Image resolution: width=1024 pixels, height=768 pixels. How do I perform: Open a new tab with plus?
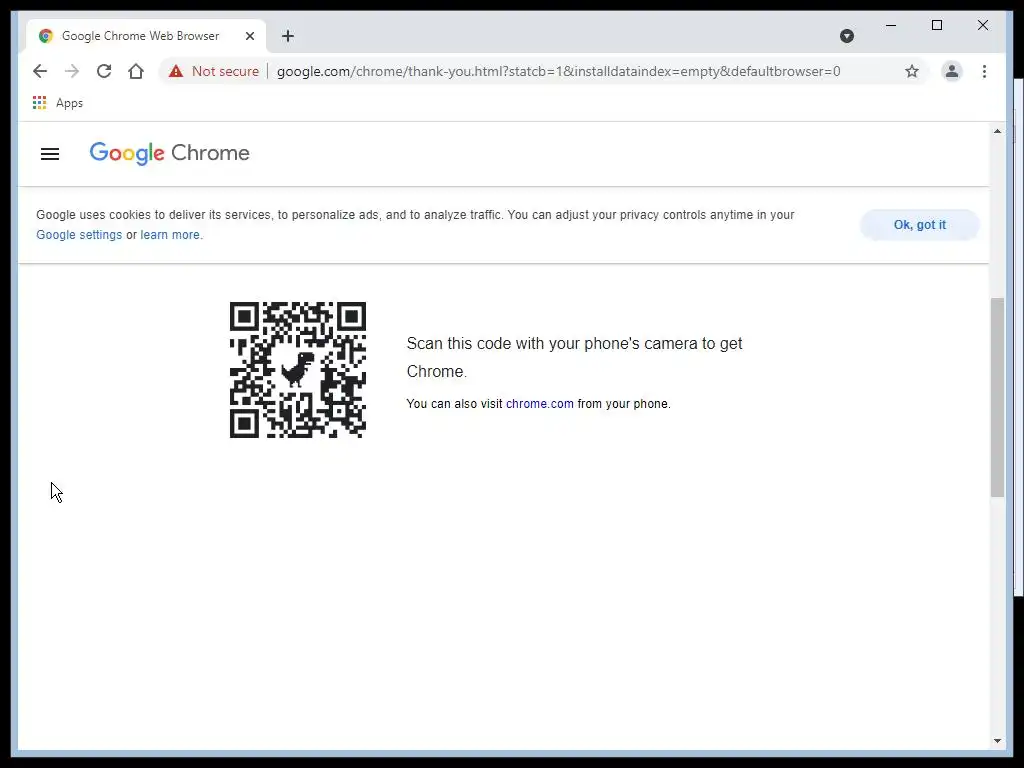288,36
